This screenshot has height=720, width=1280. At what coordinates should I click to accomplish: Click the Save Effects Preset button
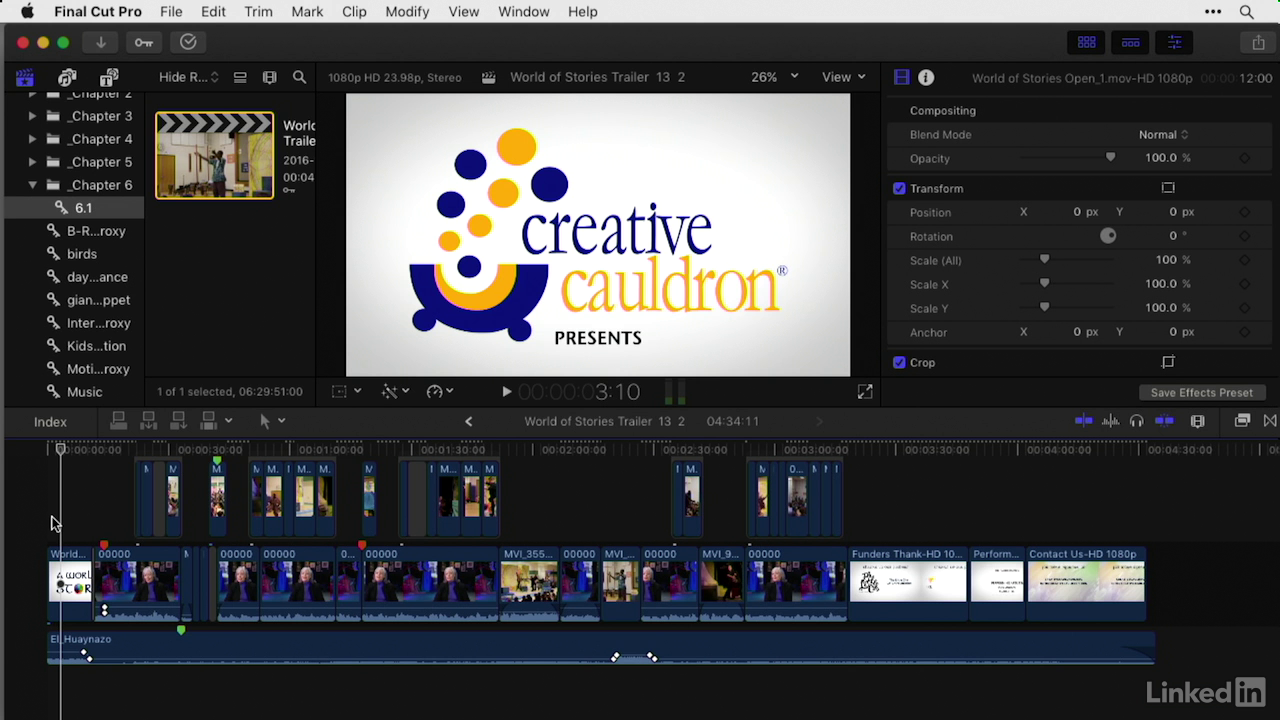coord(1201,392)
